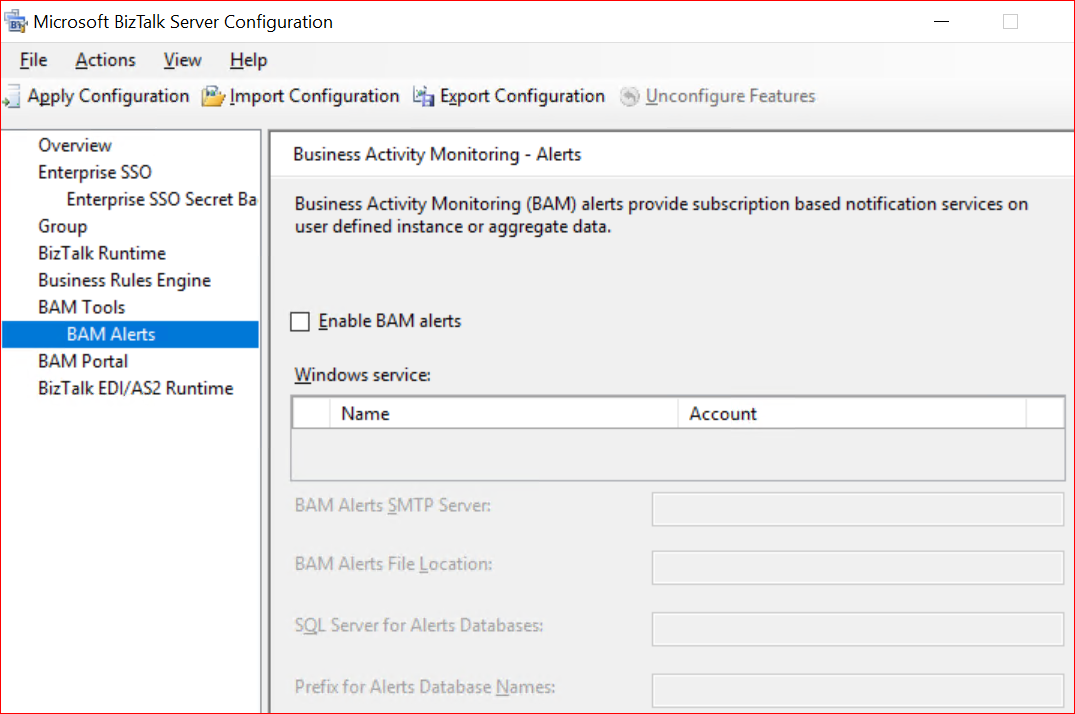1075x714 pixels.
Task: Click the BizTalk app icon in title bar
Action: (x=16, y=22)
